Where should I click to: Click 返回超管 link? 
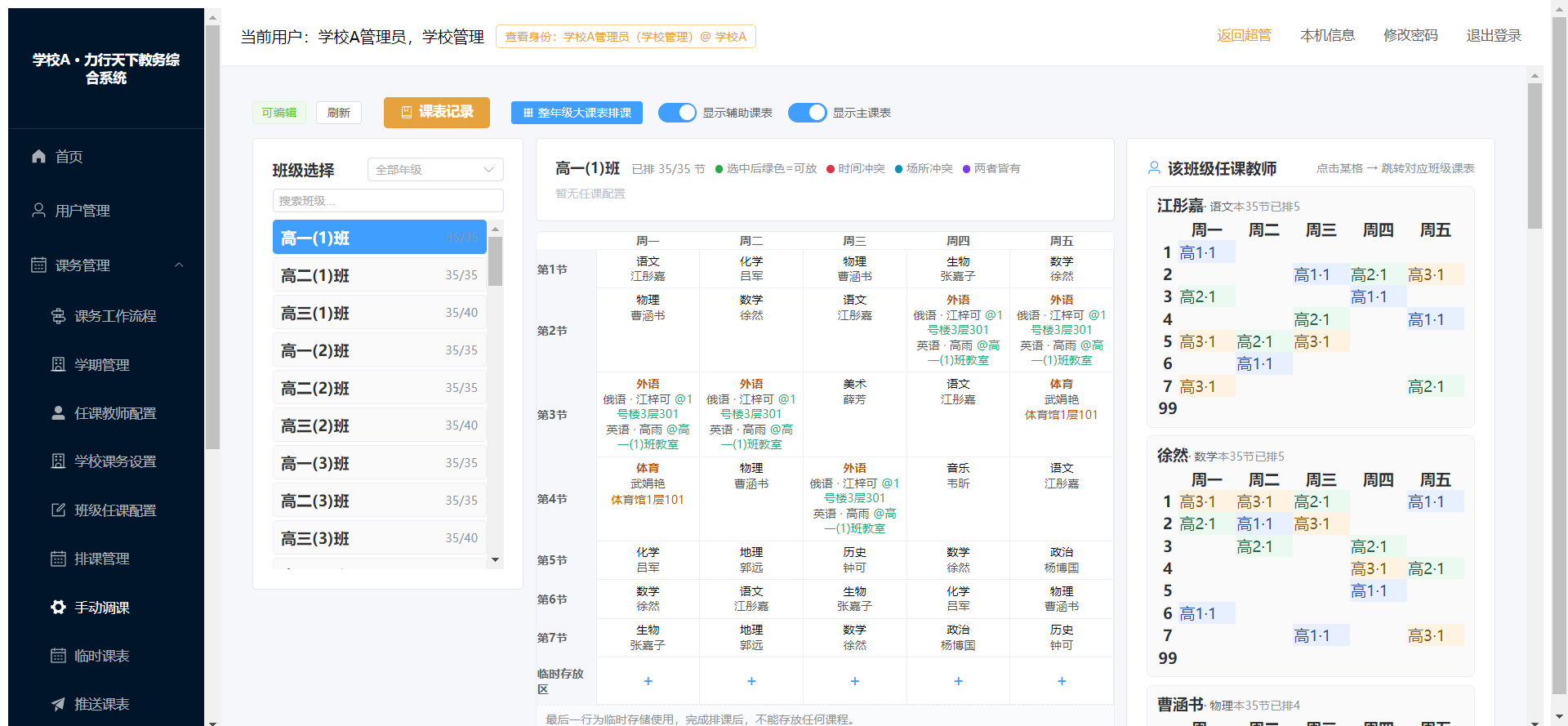click(x=1244, y=35)
